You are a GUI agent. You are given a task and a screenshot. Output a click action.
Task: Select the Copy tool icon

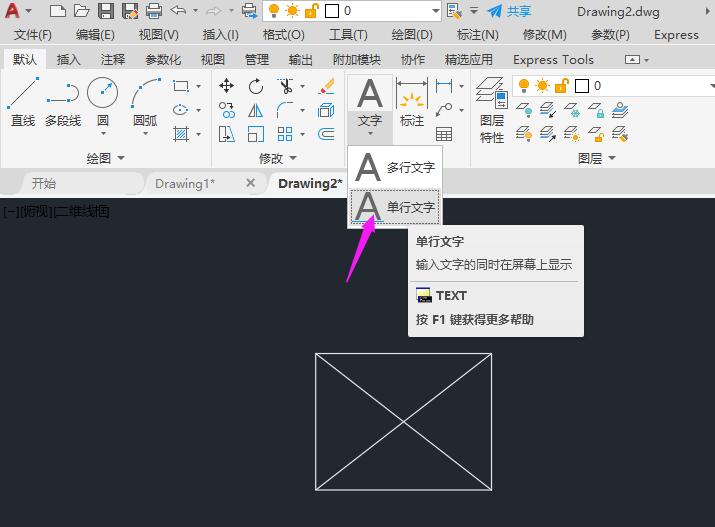[x=227, y=110]
